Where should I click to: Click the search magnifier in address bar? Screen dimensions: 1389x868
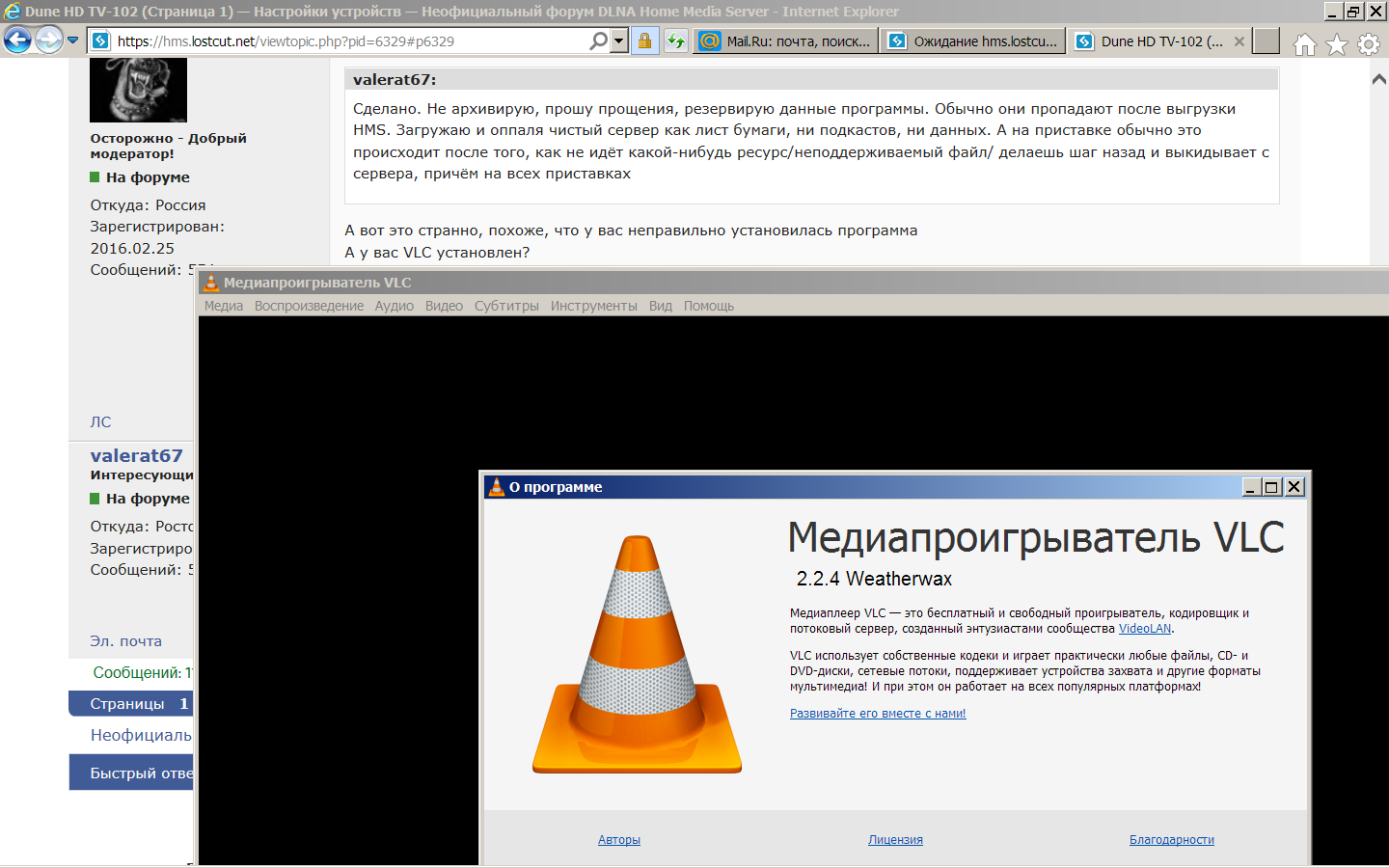pyautogui.click(x=598, y=41)
